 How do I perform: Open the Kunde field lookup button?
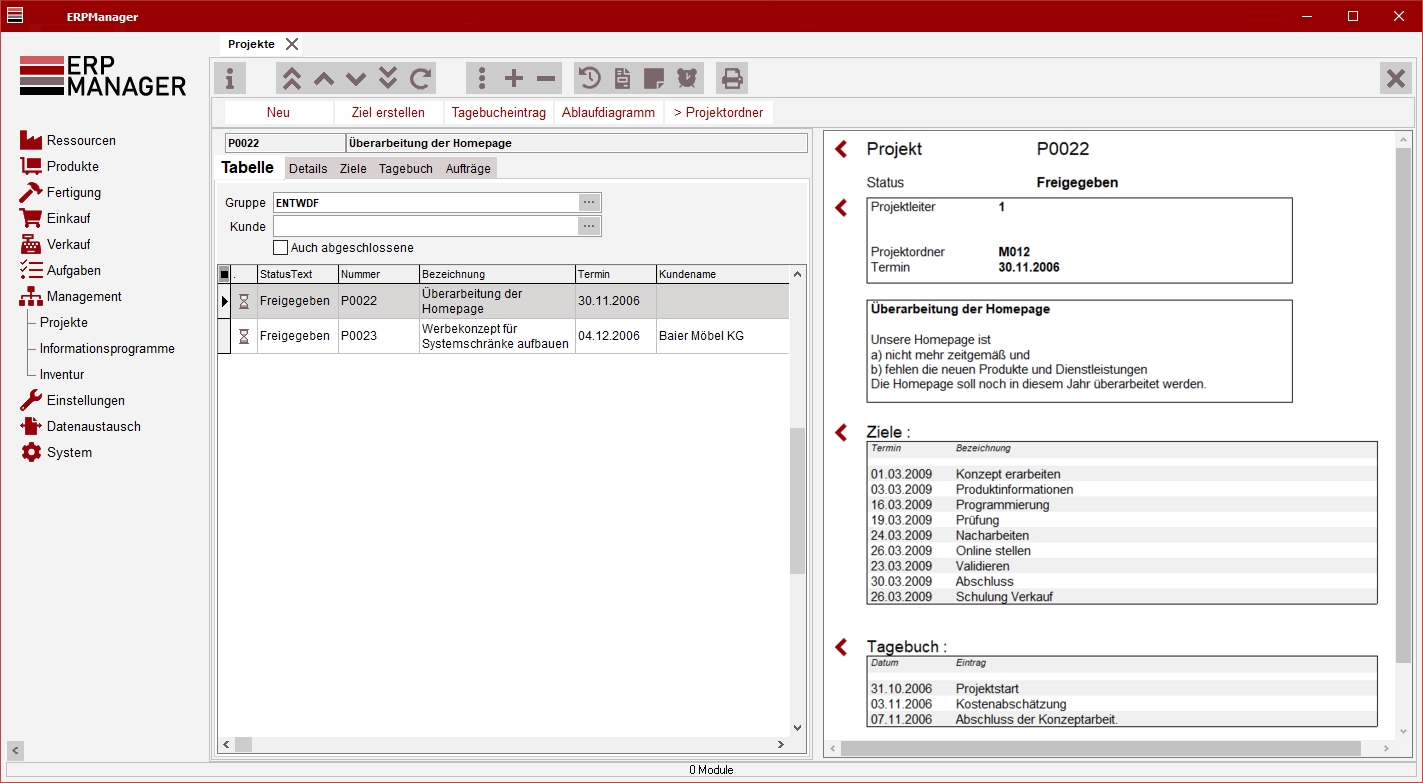590,227
